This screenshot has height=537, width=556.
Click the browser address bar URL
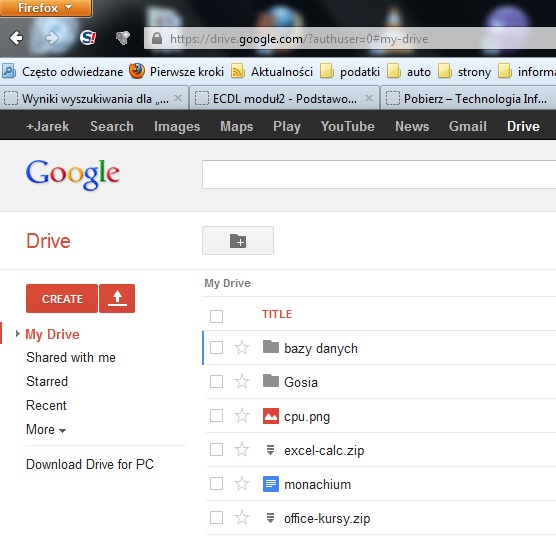299,39
